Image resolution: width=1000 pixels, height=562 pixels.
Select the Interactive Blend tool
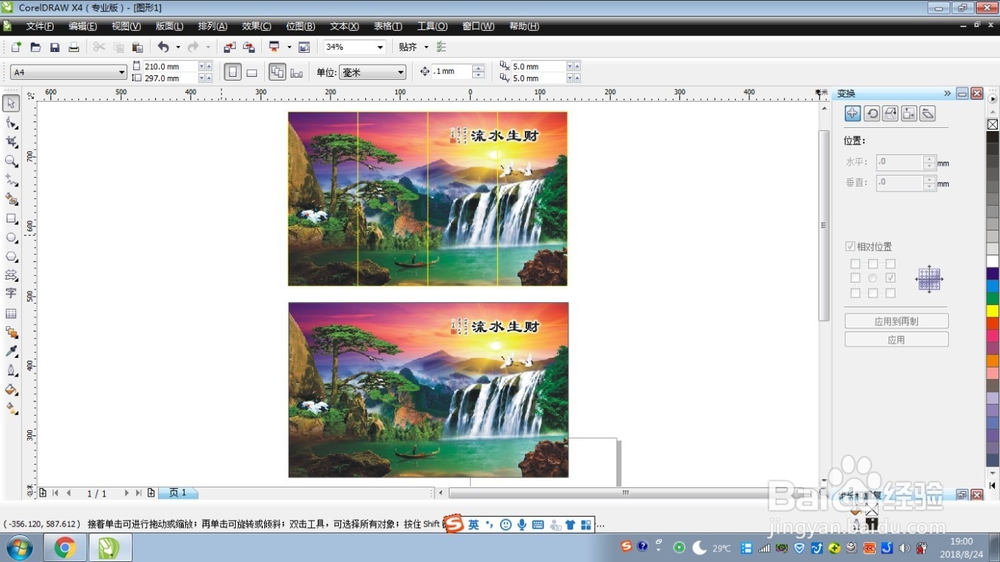pyautogui.click(x=11, y=332)
